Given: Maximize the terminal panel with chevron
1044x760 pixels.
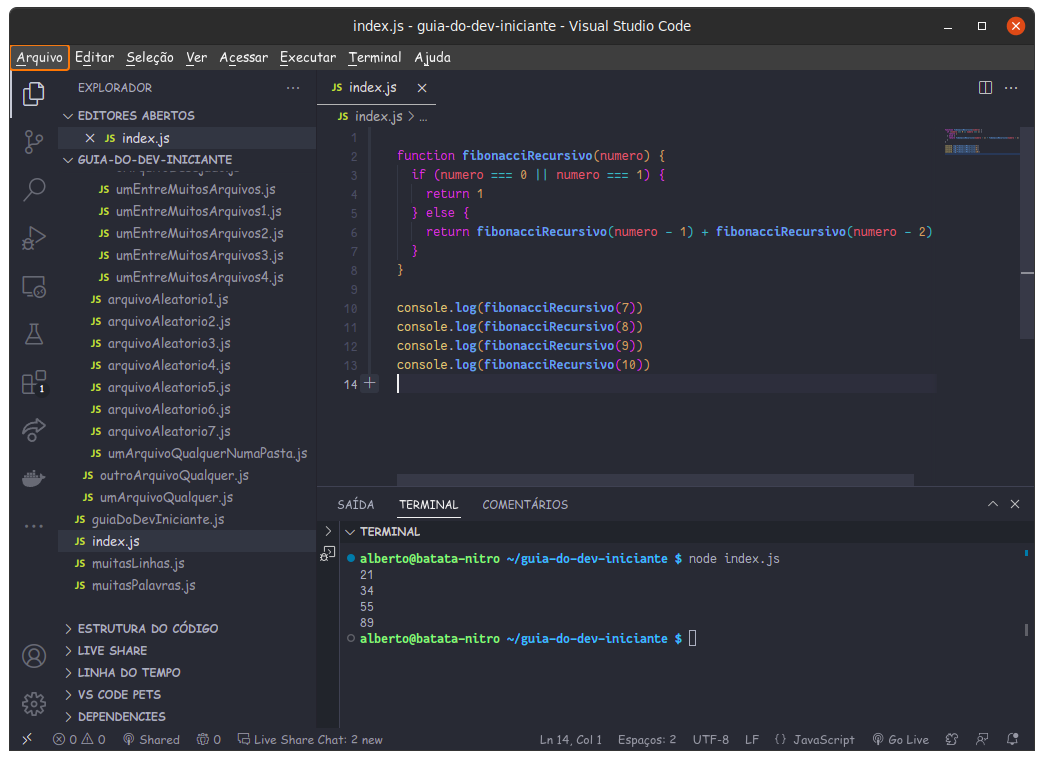Looking at the screenshot, I should click(x=992, y=505).
